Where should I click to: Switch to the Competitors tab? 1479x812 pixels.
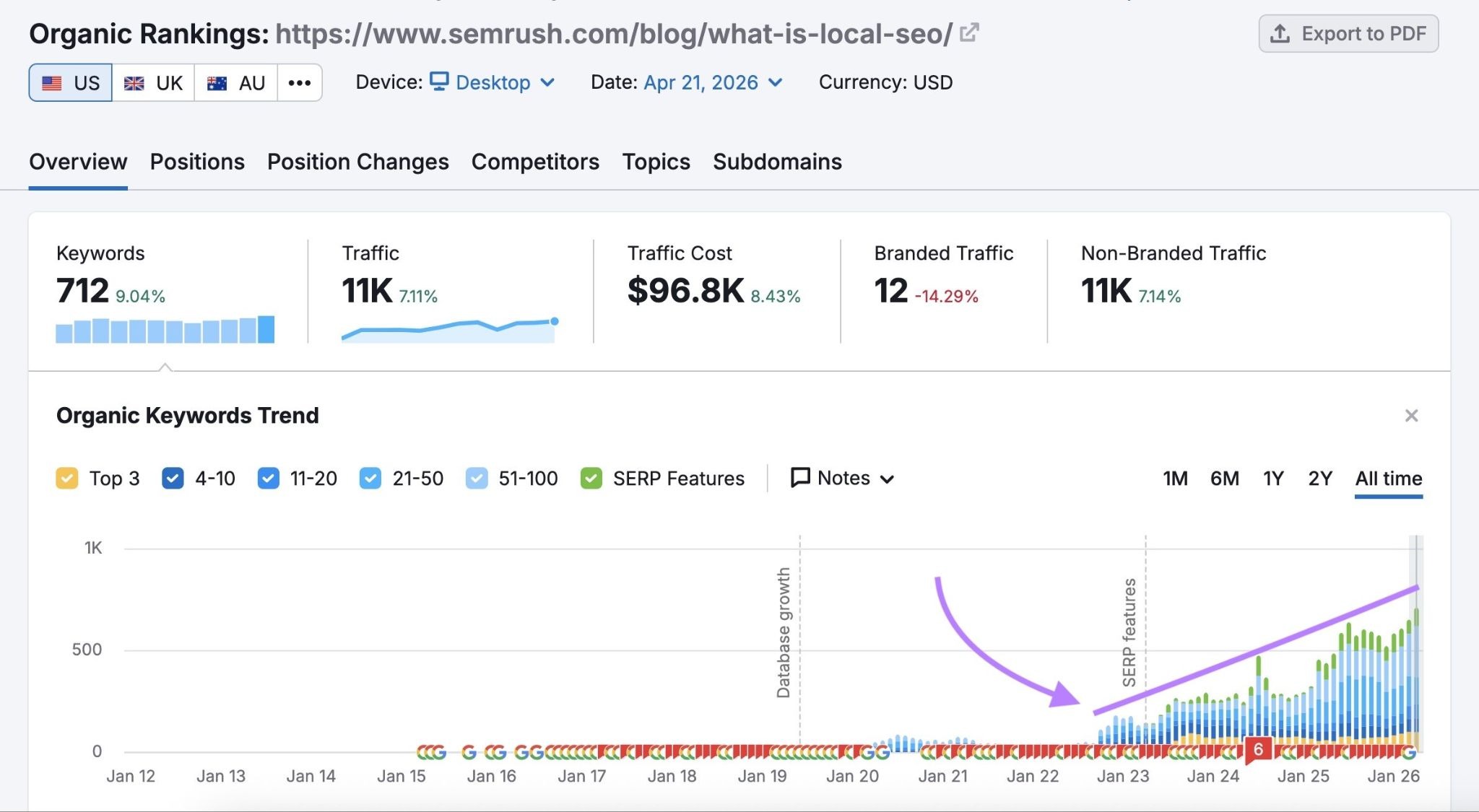click(x=535, y=162)
